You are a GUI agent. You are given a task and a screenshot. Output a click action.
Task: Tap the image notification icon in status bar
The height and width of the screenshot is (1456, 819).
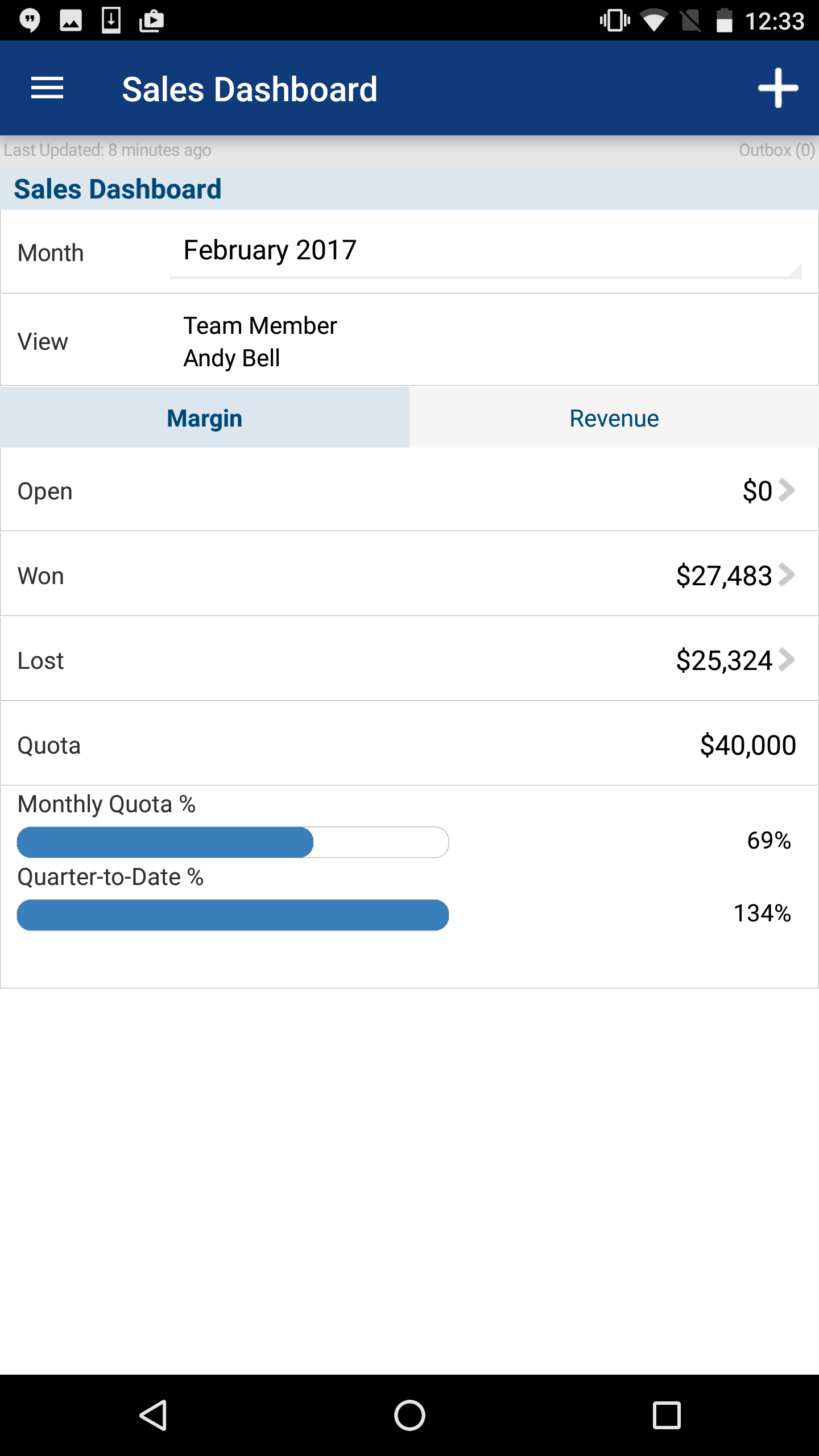71,21
